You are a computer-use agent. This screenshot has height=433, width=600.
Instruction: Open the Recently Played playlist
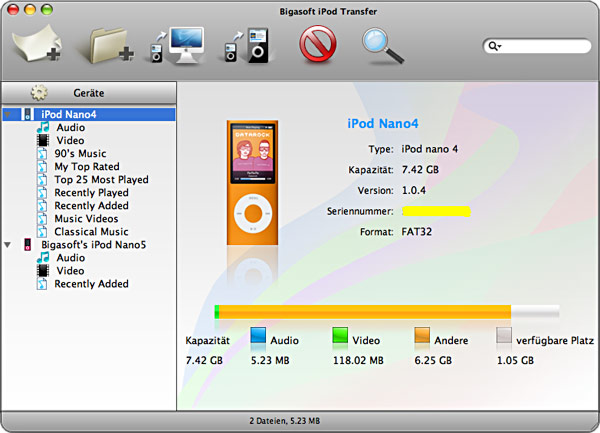(91, 192)
